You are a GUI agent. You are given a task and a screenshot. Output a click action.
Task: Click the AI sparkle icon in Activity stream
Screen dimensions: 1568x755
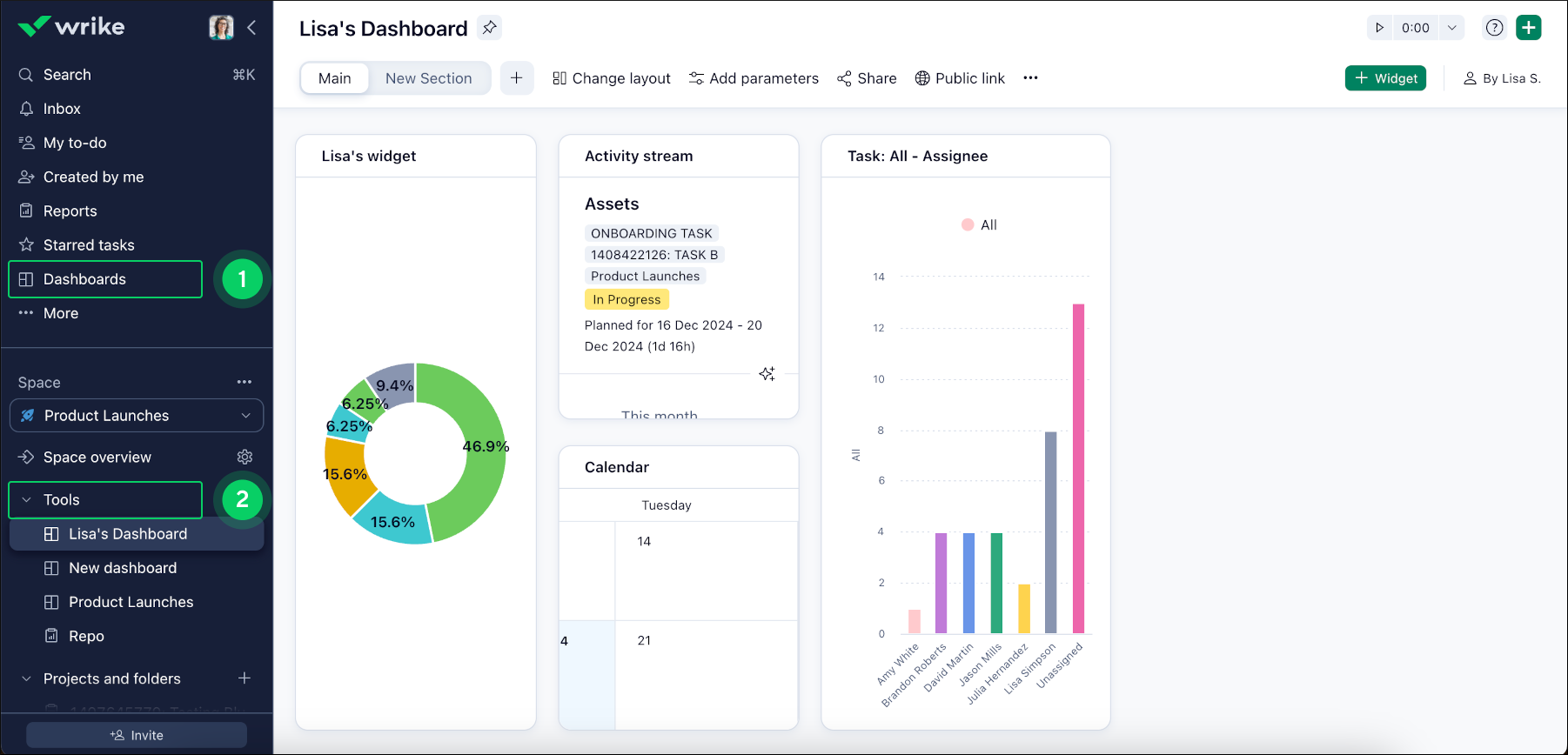click(767, 374)
